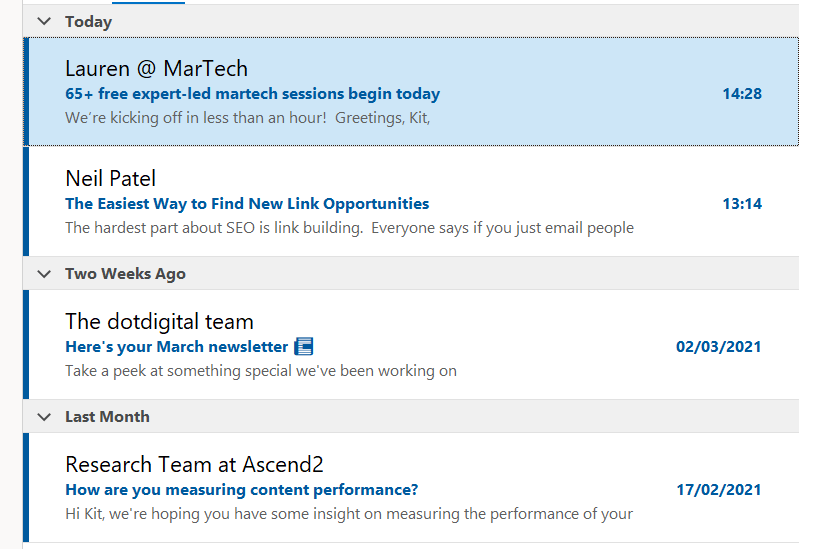Viewport: 827px width, 549px height.
Task: Click the 14:28 timestamp
Action: tap(742, 94)
